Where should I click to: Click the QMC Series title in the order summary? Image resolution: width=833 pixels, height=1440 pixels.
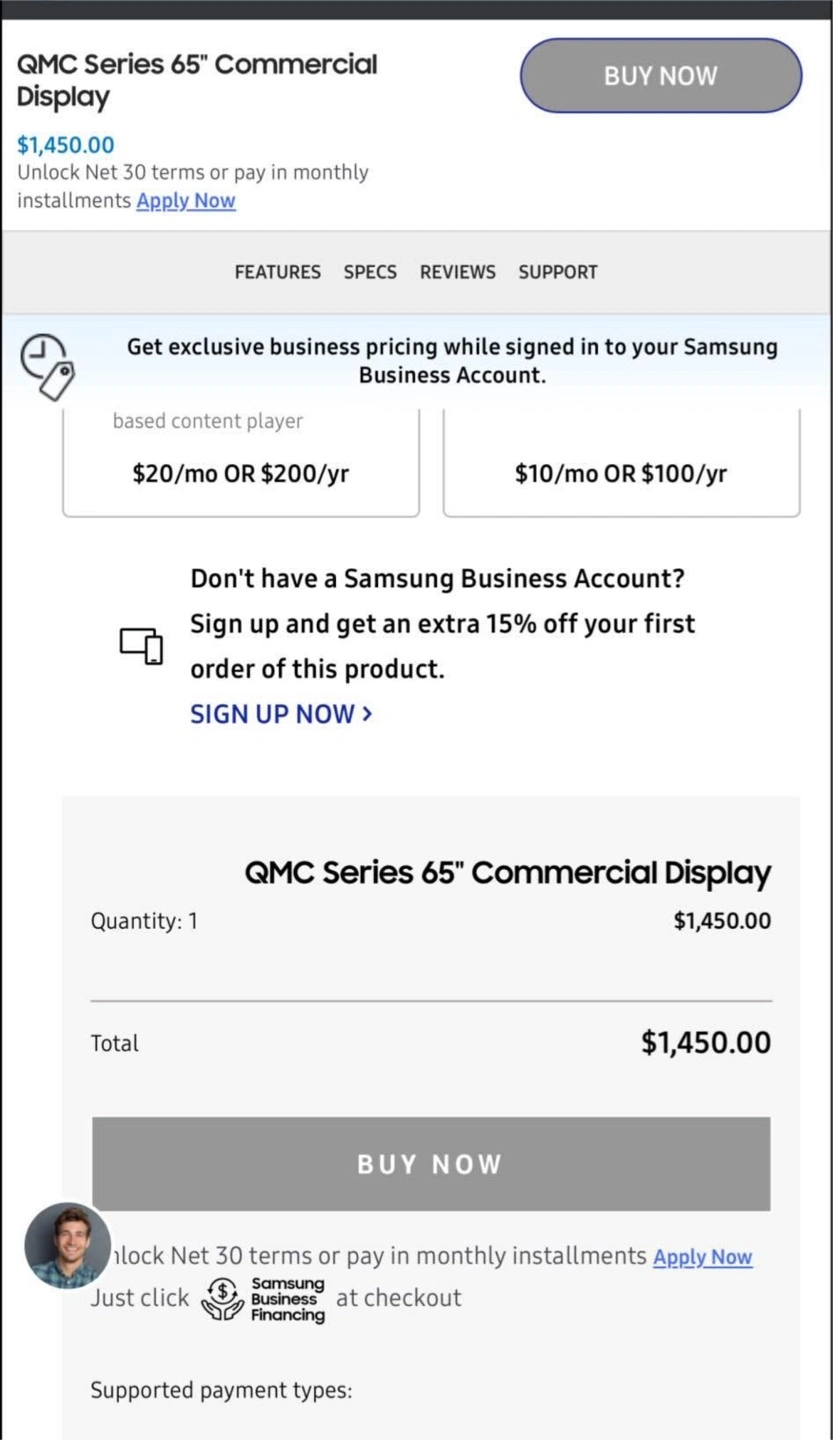tap(507, 873)
